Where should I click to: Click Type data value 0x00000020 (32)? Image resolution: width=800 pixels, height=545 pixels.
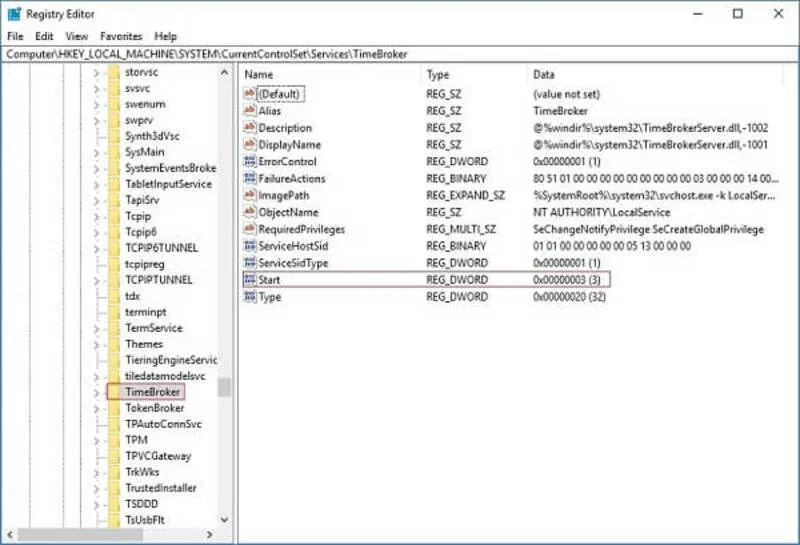pos(569,296)
